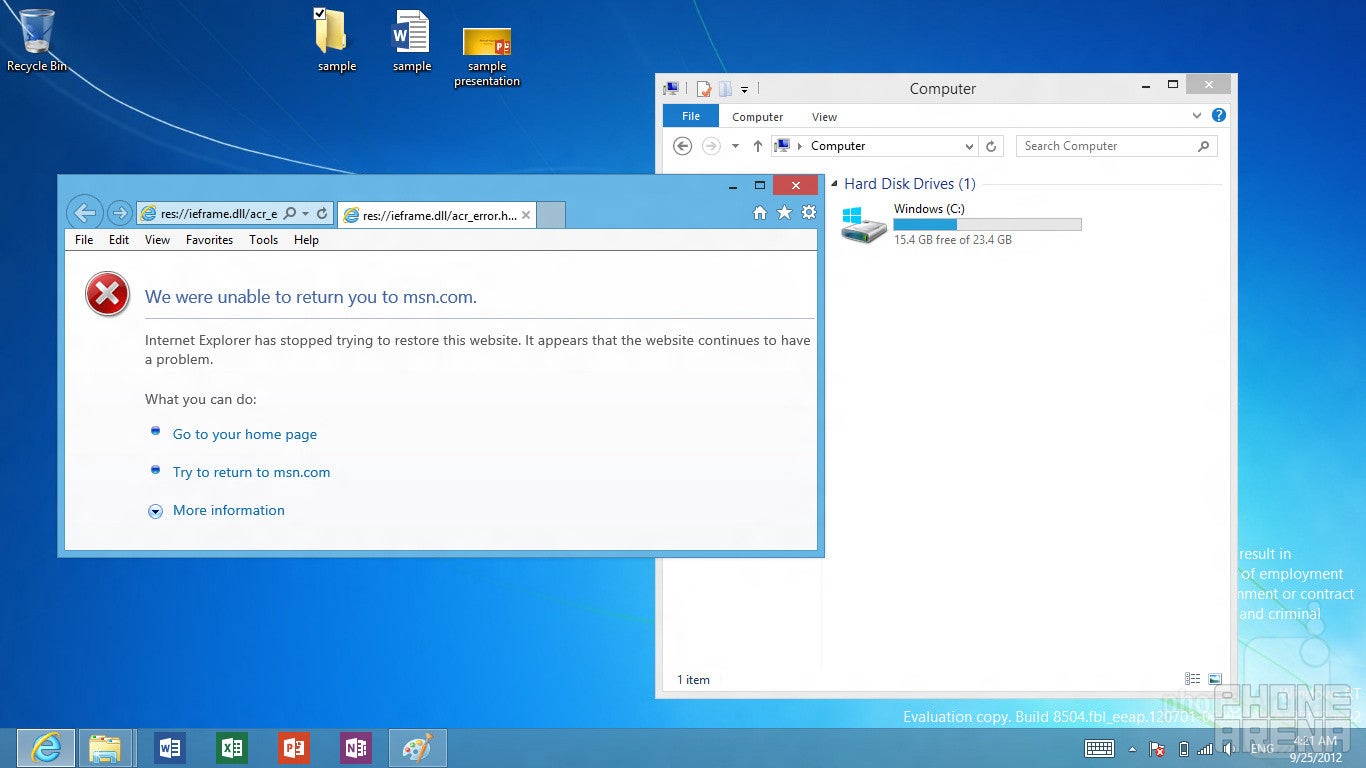Viewport: 1366px width, 768px height.
Task: Open the Edit menu in Internet Explorer
Action: (x=119, y=240)
